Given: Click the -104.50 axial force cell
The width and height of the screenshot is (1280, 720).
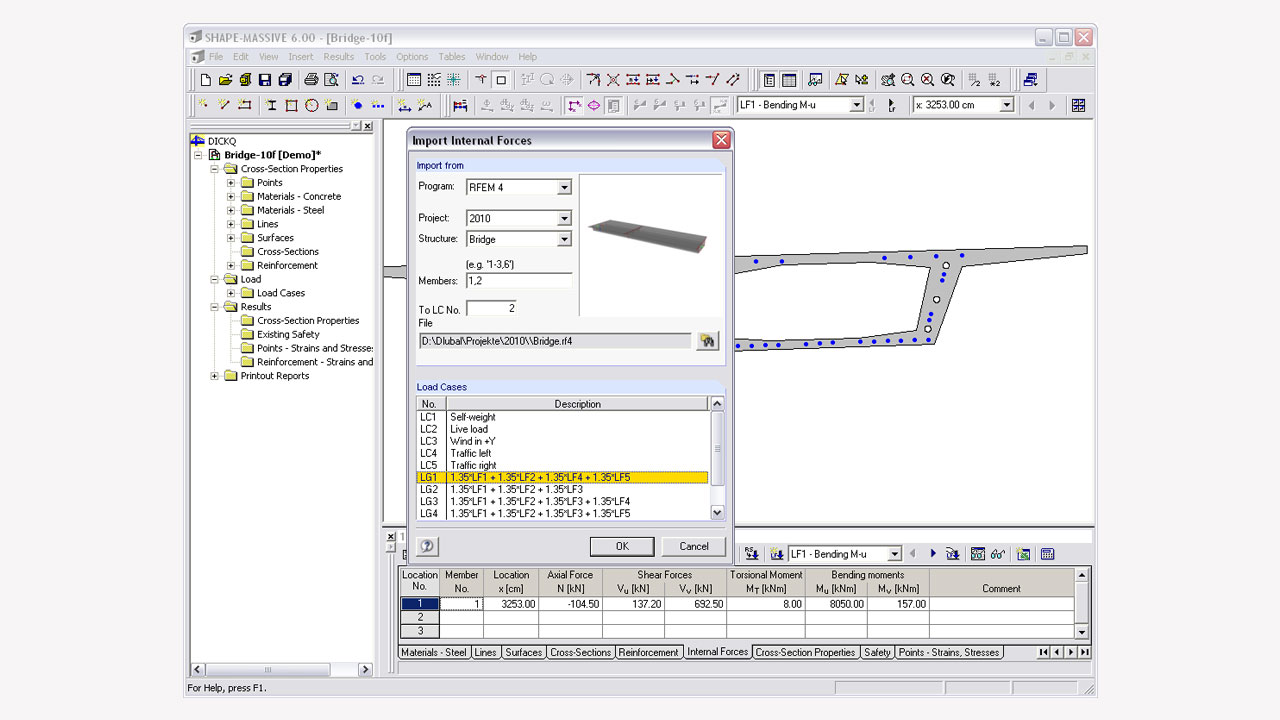Looking at the screenshot, I should [570, 604].
